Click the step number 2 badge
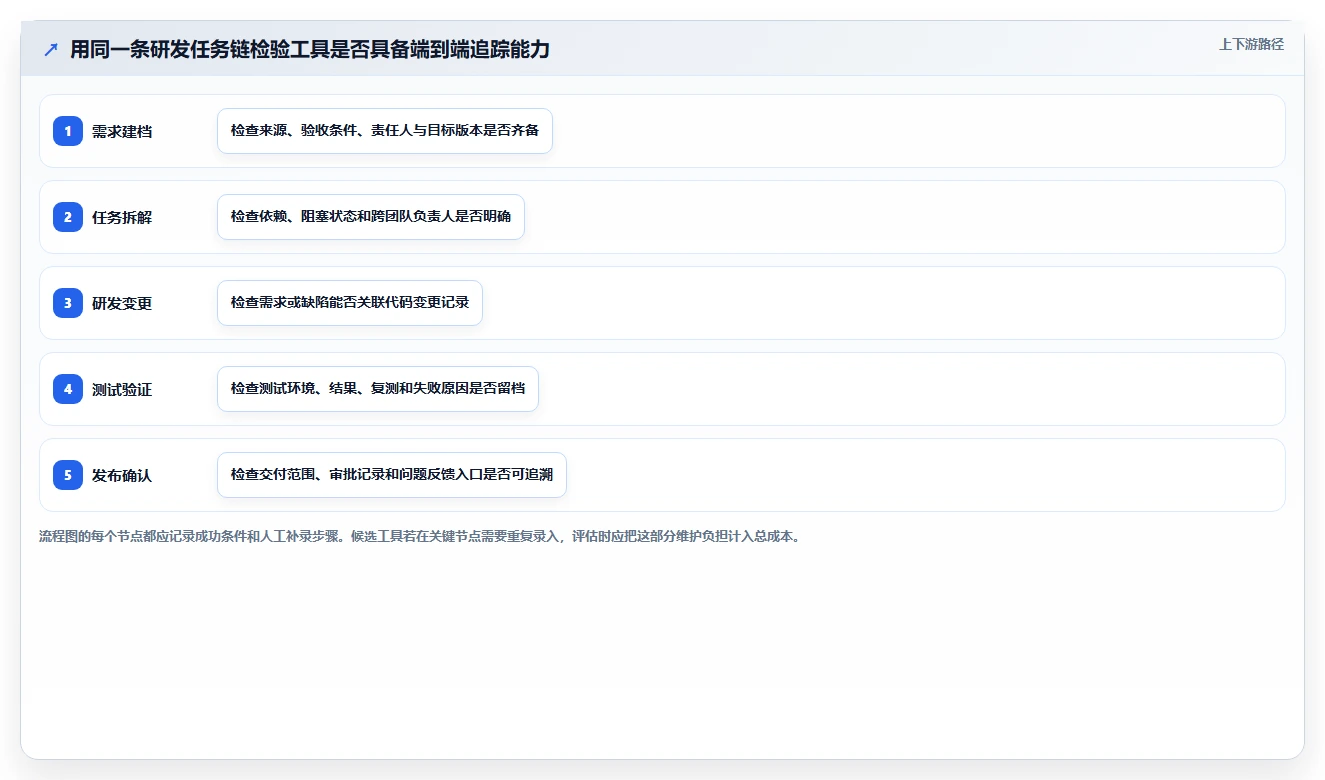 [68, 217]
